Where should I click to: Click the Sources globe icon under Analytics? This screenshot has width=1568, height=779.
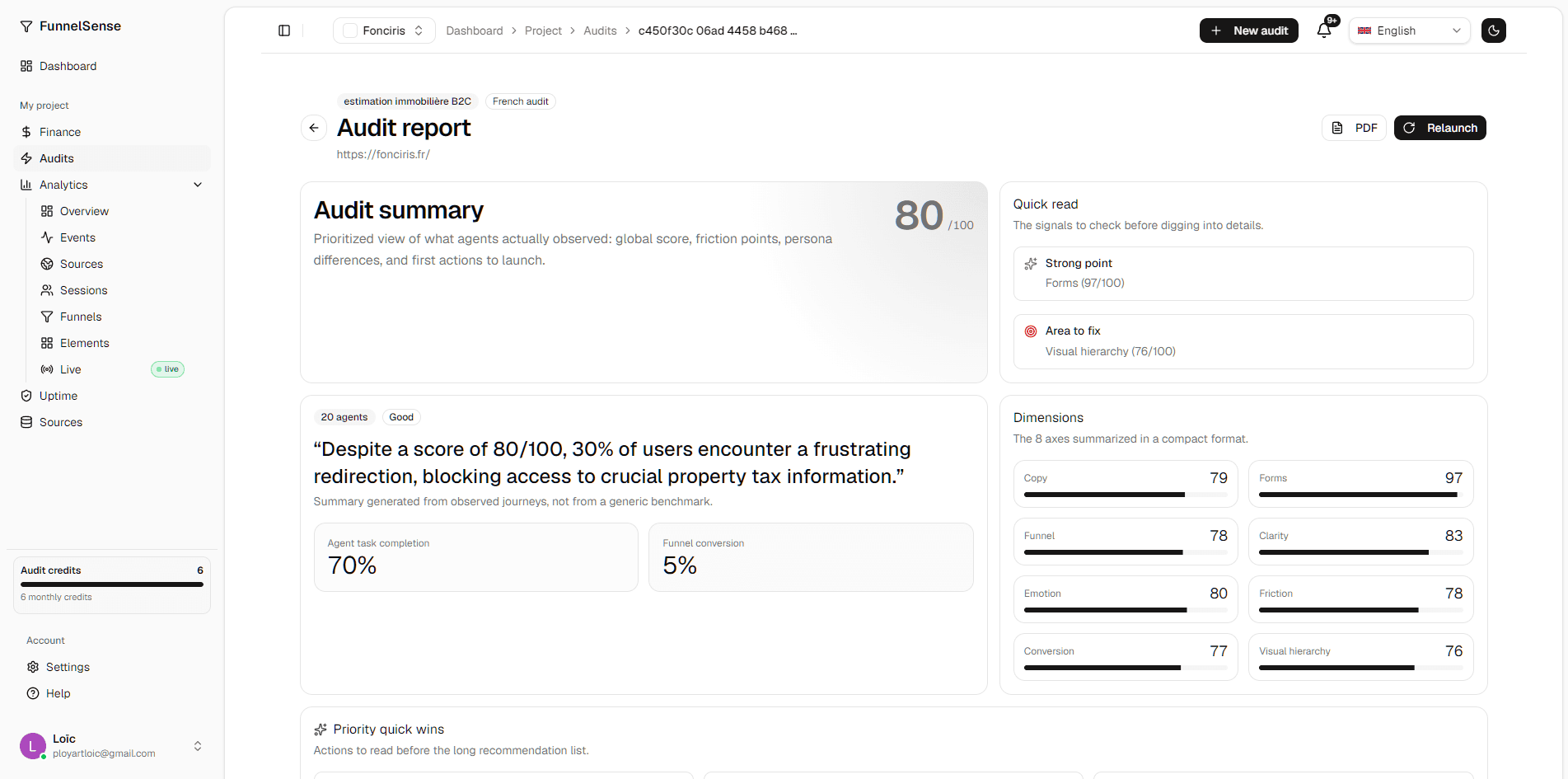pos(47,264)
